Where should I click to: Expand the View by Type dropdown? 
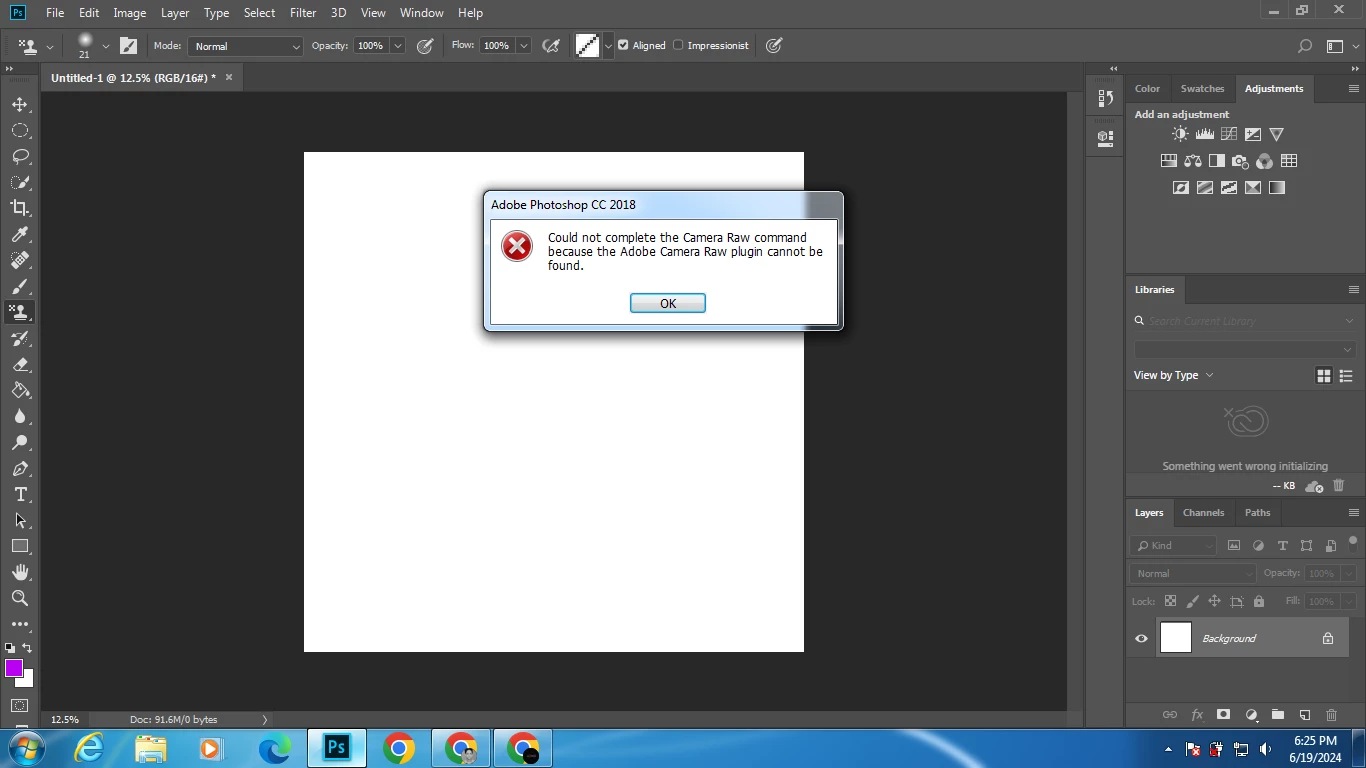[1174, 375]
